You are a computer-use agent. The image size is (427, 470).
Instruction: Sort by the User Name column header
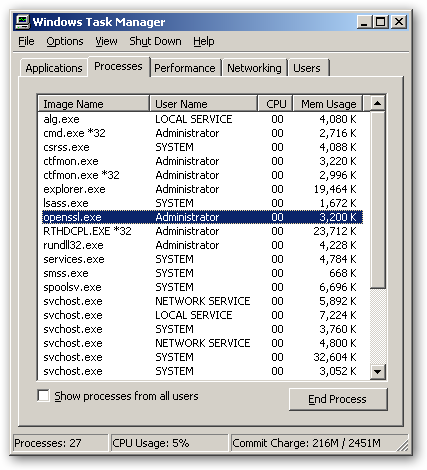click(203, 104)
